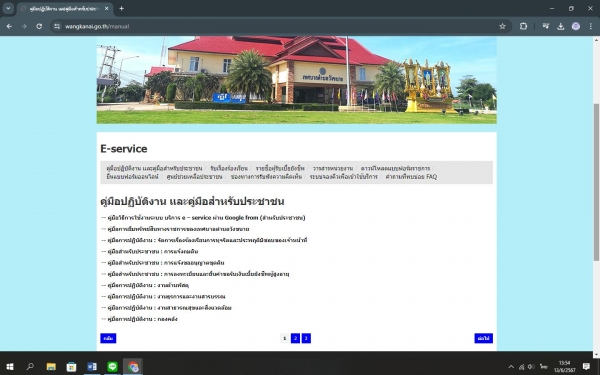Image resolution: width=600 pixels, height=375 pixels.
Task: Open the Chrome downloads icon
Action: 561,26
